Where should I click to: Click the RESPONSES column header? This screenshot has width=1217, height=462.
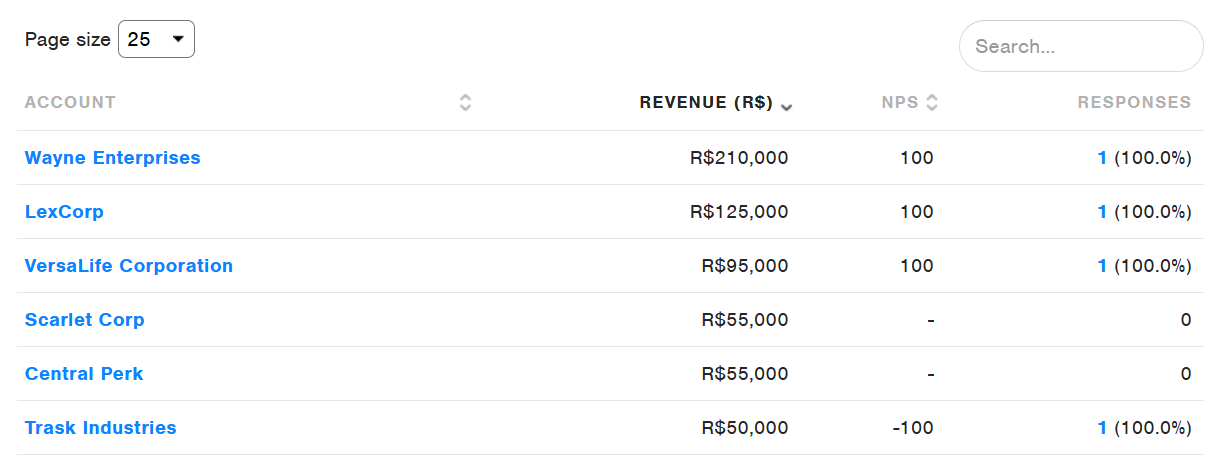coord(1134,102)
